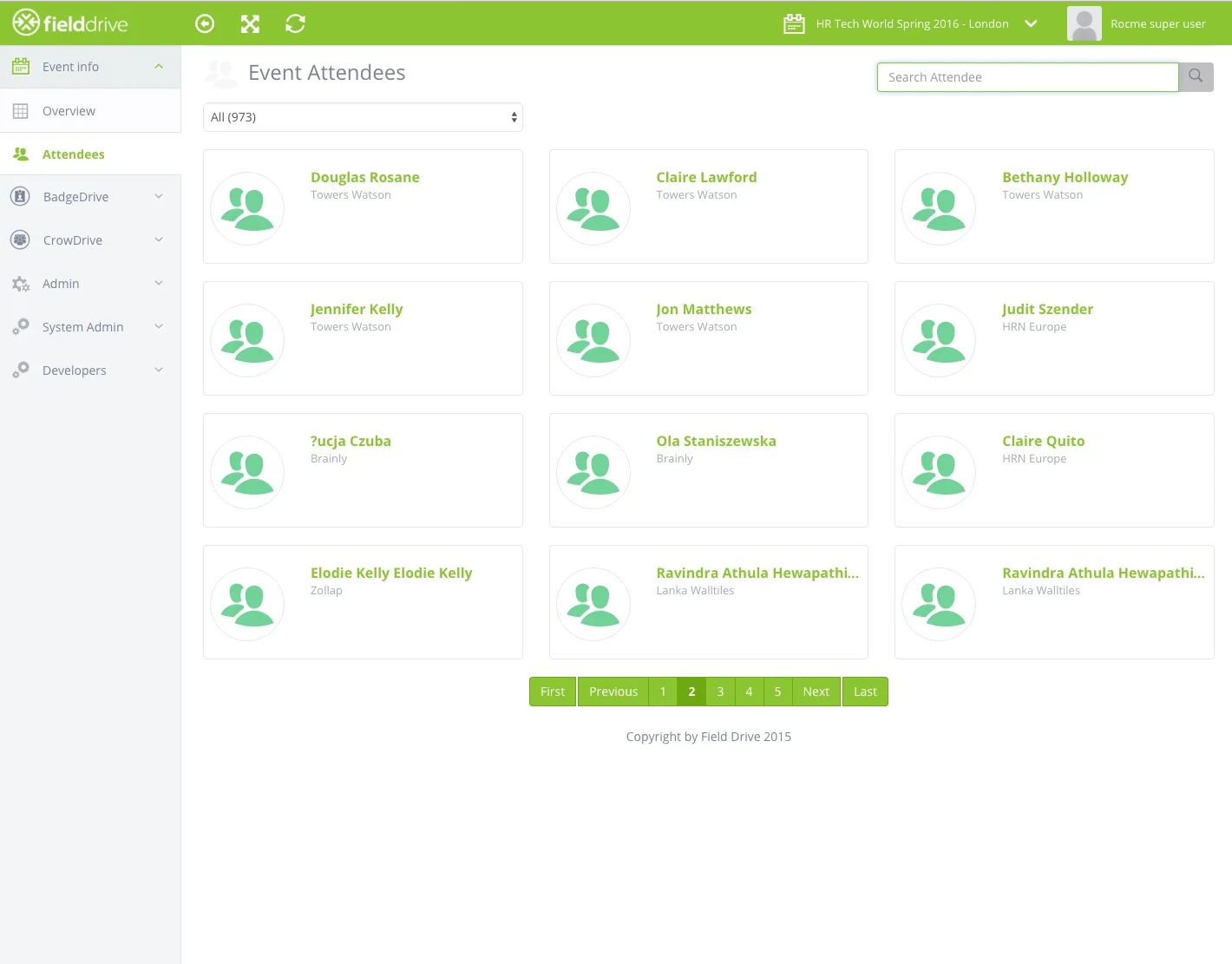The image size is (1232, 964).
Task: Expand the Admin menu chevron
Action: 159,283
